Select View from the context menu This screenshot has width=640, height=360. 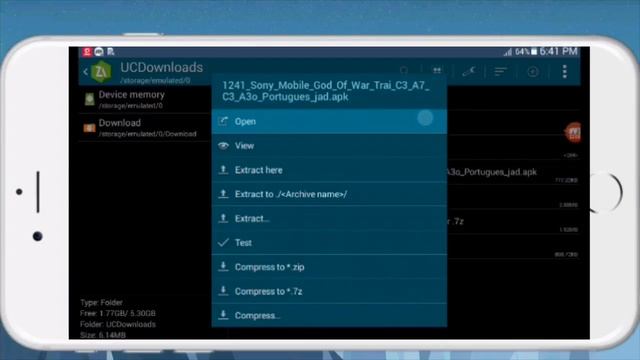tap(329, 146)
